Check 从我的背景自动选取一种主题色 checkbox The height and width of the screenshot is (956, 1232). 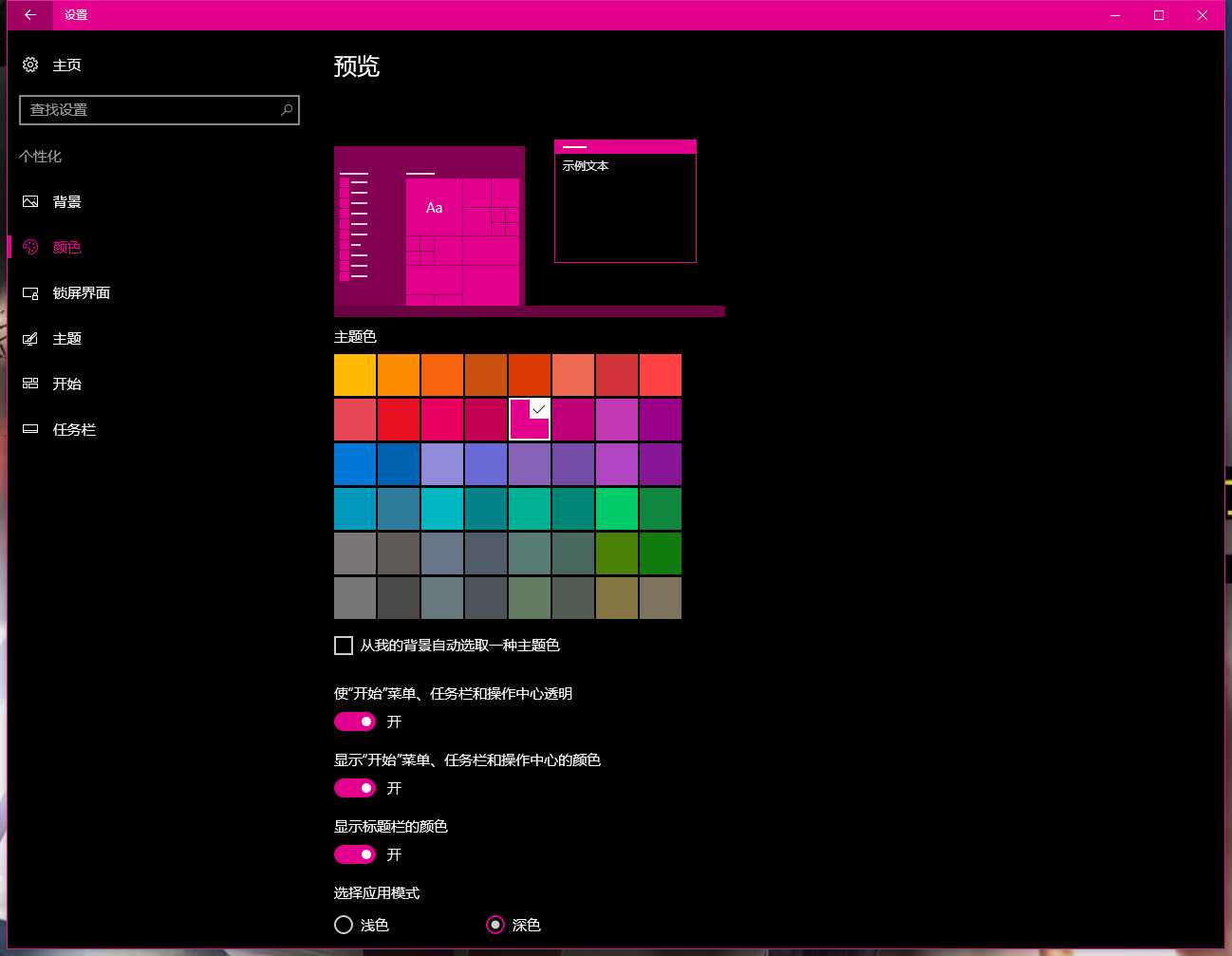344,646
